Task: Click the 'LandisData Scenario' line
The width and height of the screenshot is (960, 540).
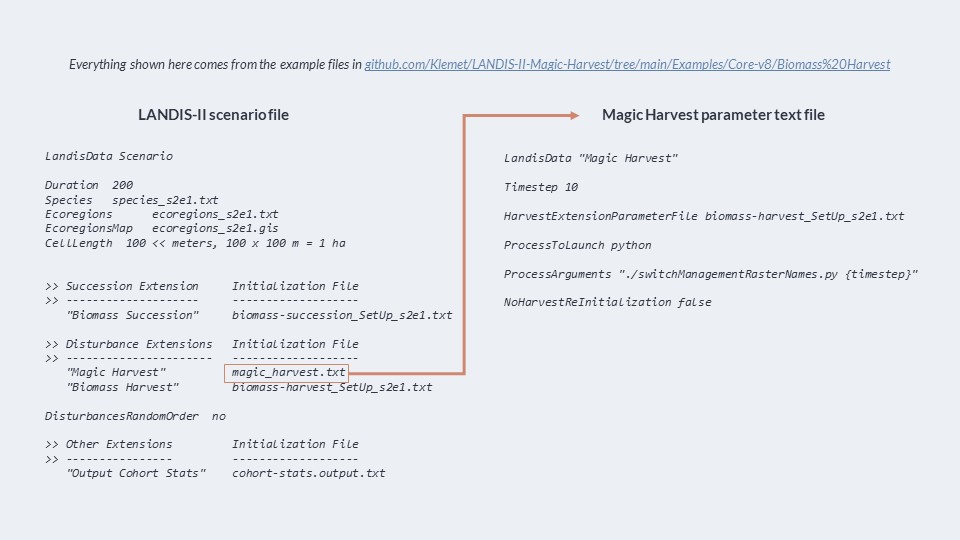Action: coord(109,156)
